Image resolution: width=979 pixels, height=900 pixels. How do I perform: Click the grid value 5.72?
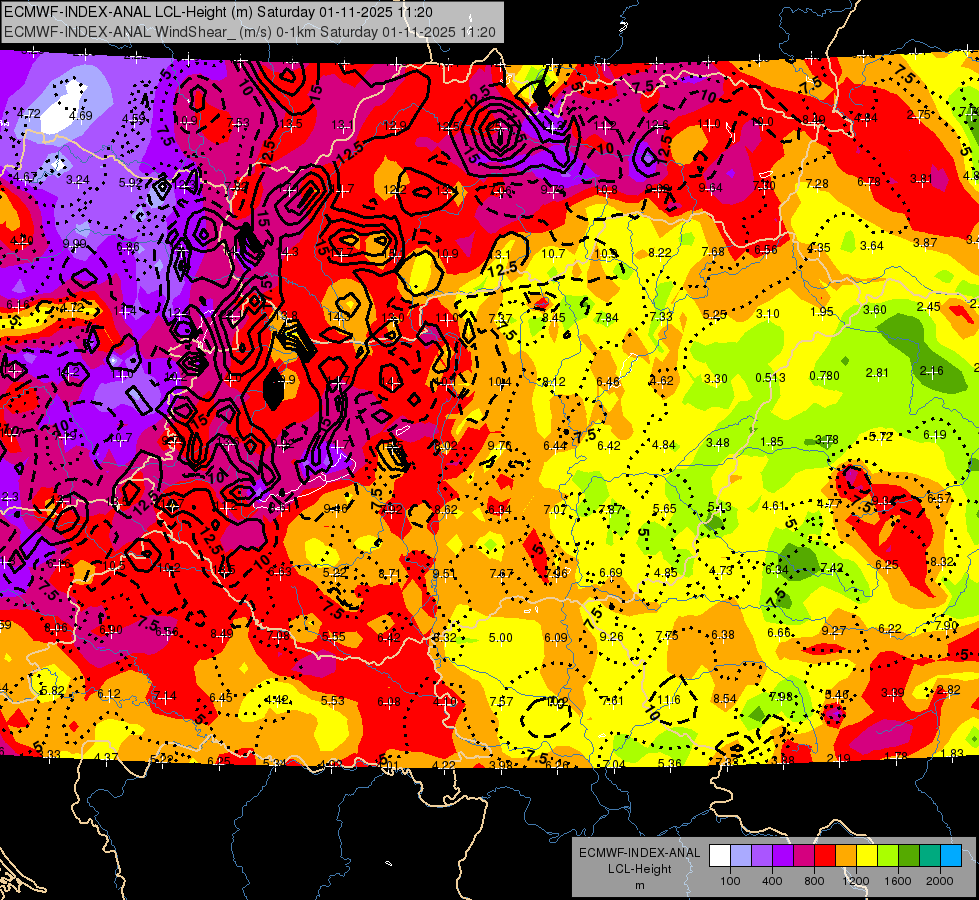pos(880,437)
